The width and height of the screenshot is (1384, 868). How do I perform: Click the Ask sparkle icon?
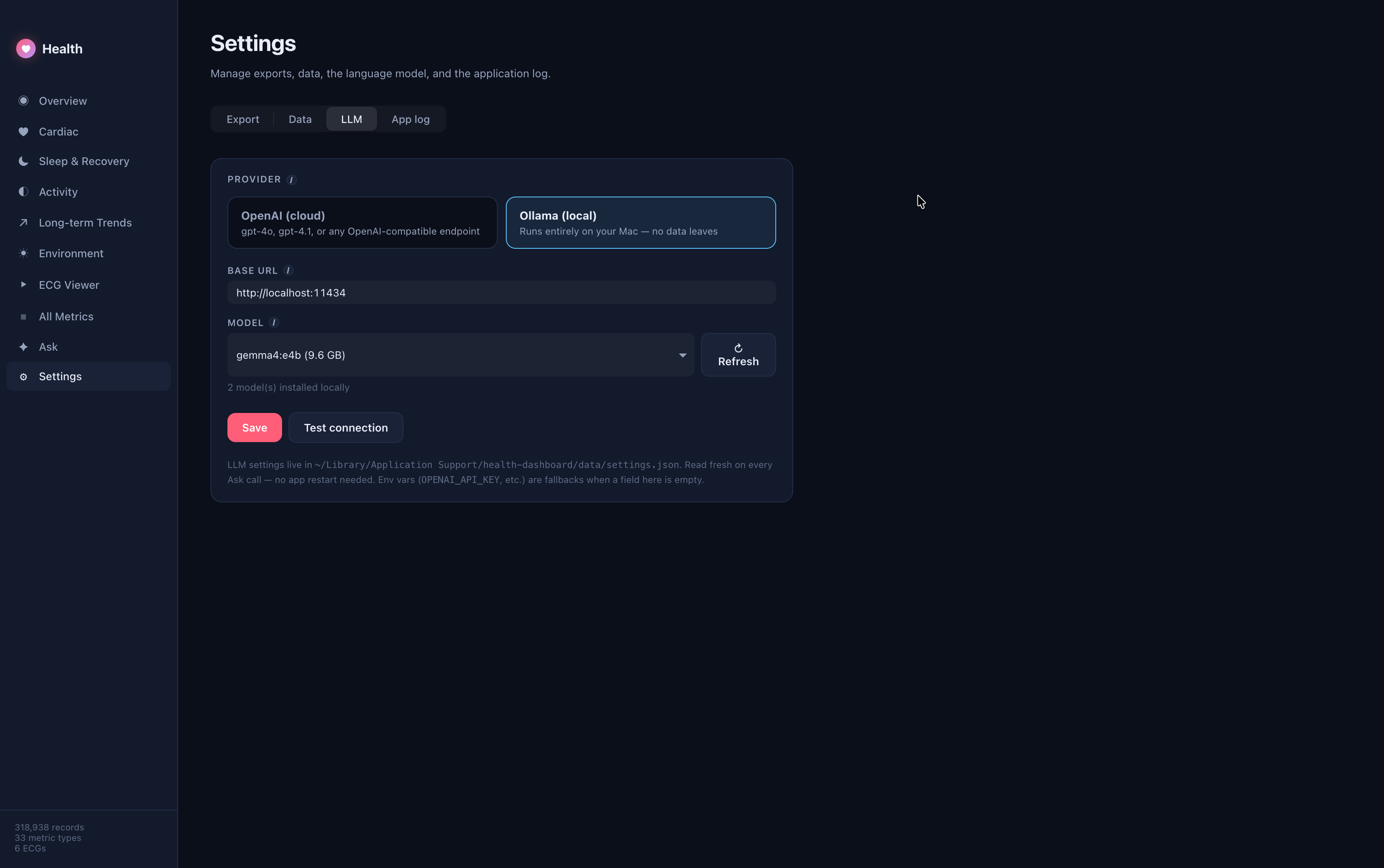(23, 347)
